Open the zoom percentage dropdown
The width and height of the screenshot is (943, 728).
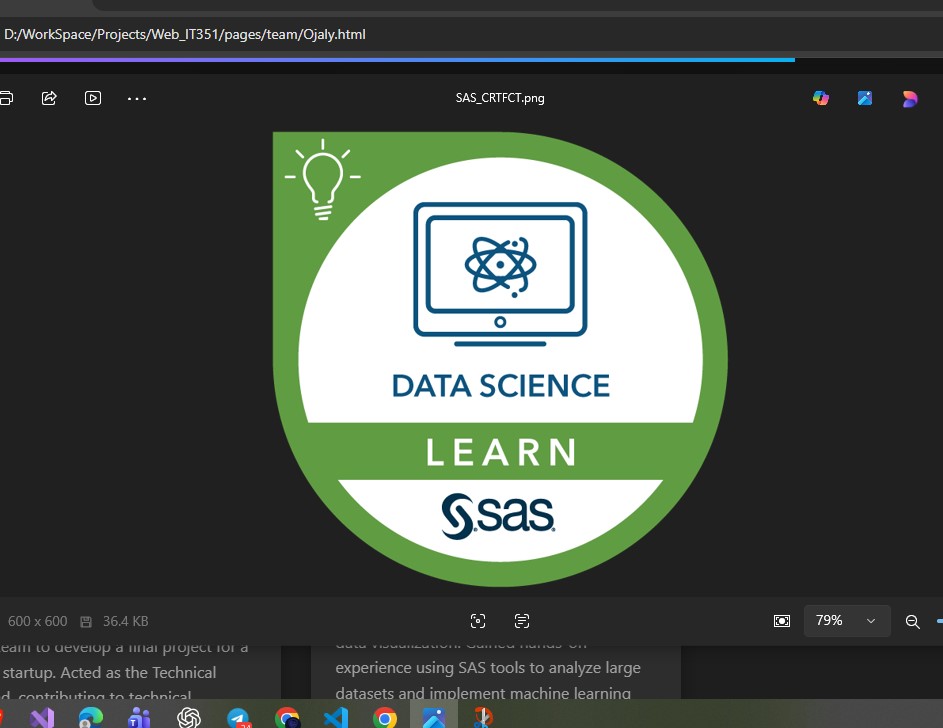829,620
